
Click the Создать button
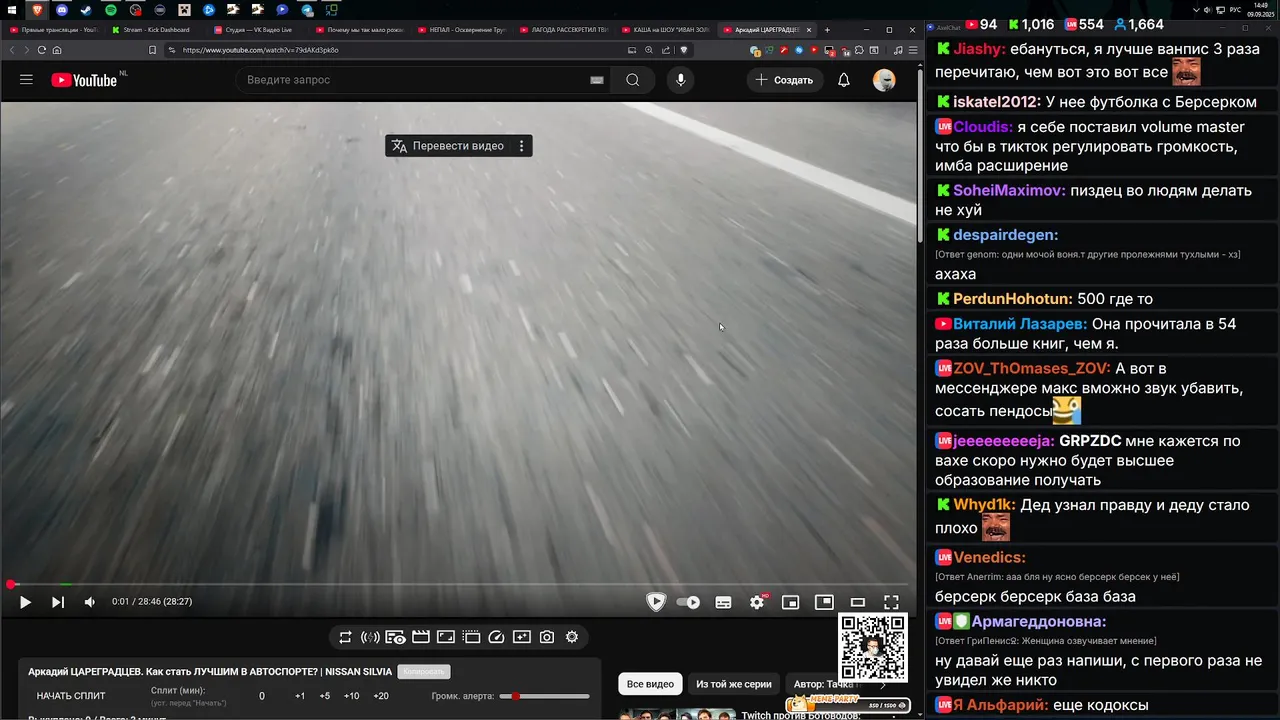(x=784, y=80)
